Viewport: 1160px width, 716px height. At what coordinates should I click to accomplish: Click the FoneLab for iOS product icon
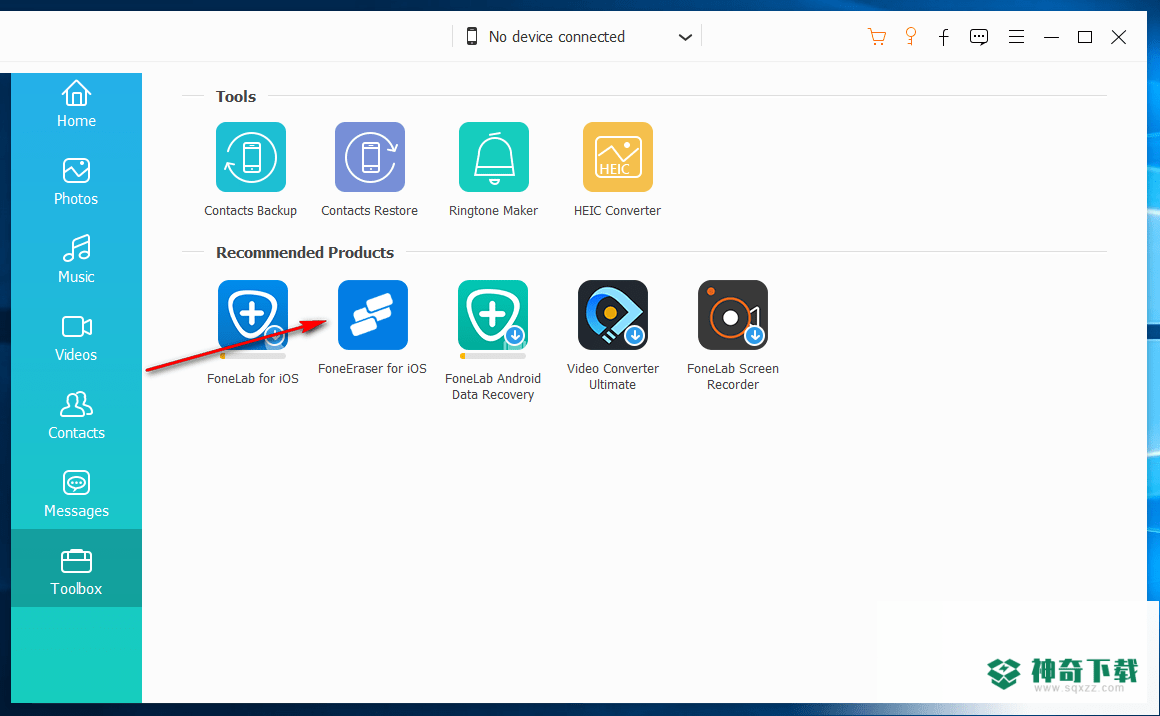[253, 315]
